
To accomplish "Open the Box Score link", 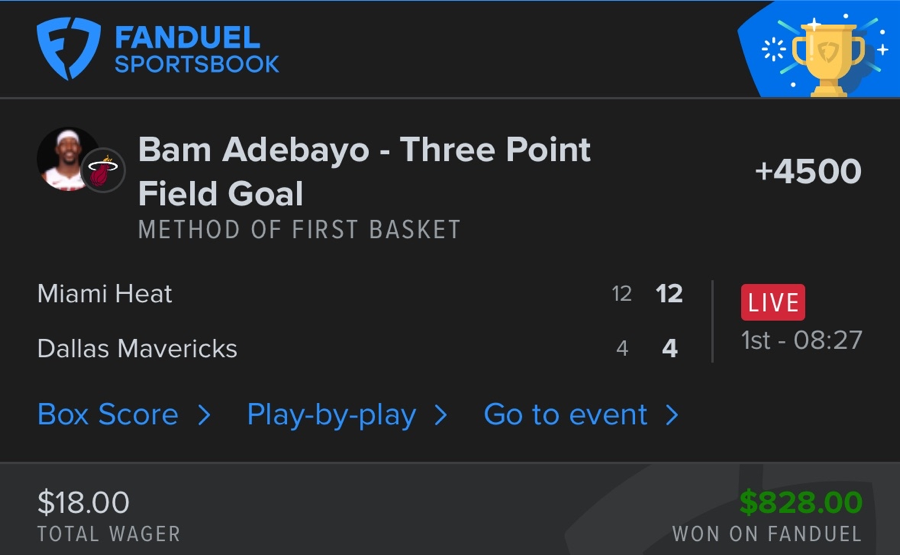I will coord(108,414).
